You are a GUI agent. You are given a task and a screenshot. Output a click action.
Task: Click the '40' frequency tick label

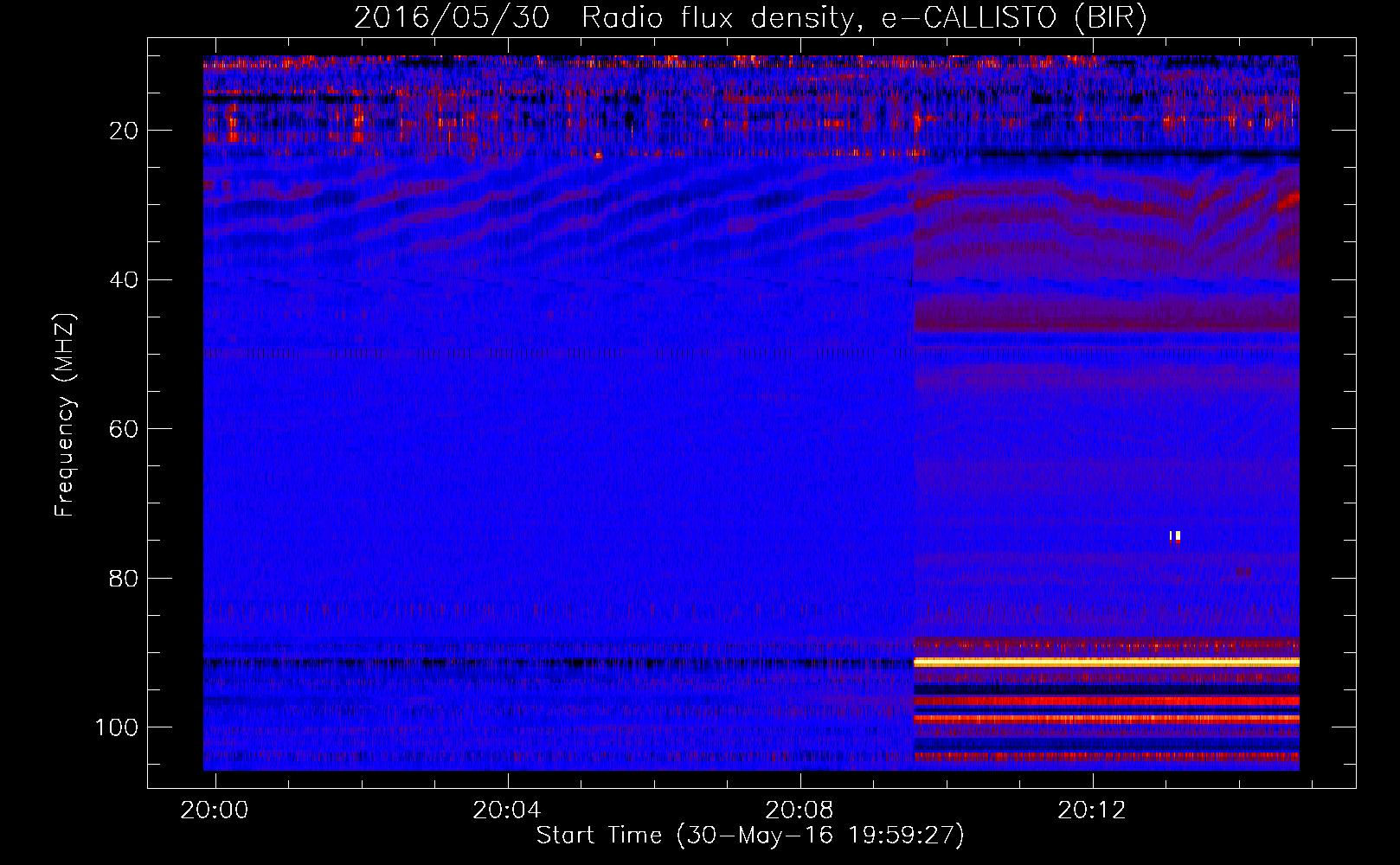[124, 279]
